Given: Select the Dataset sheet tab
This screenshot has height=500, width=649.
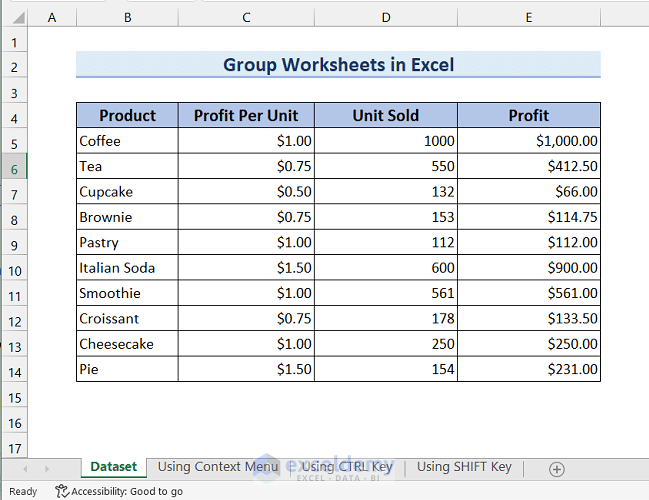Looking at the screenshot, I should pyautogui.click(x=114, y=467).
